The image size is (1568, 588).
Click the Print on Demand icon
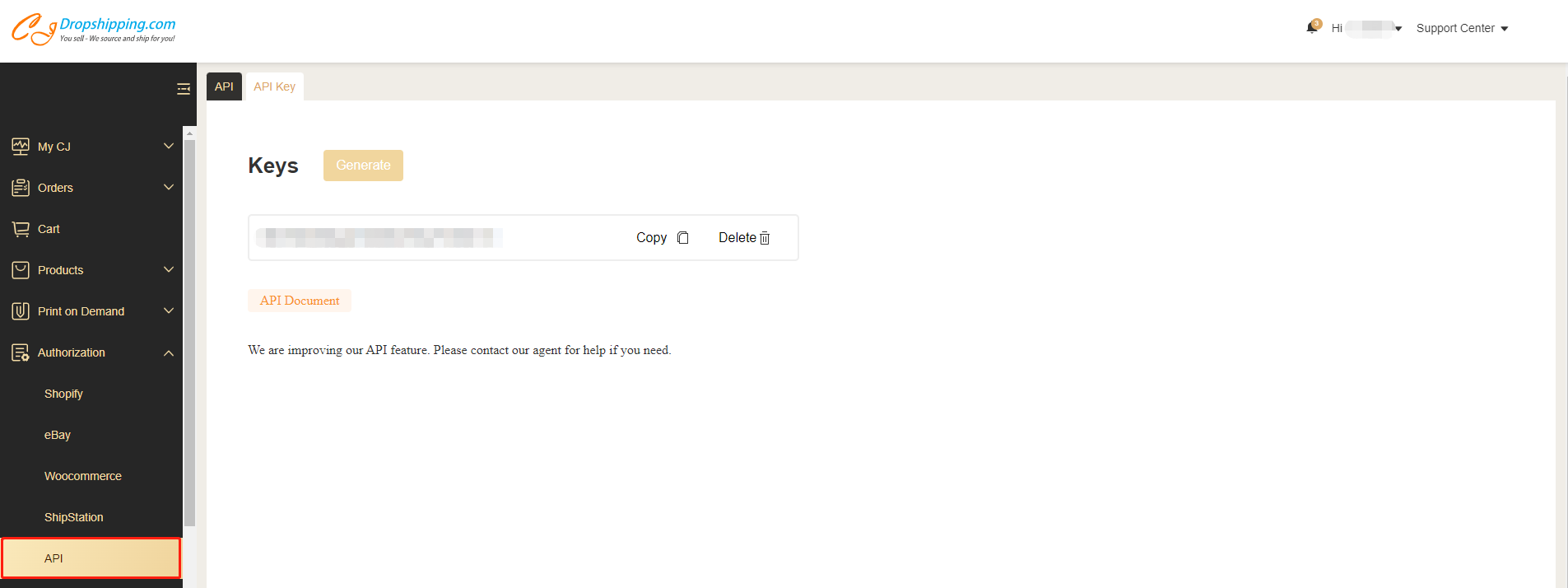click(x=21, y=311)
